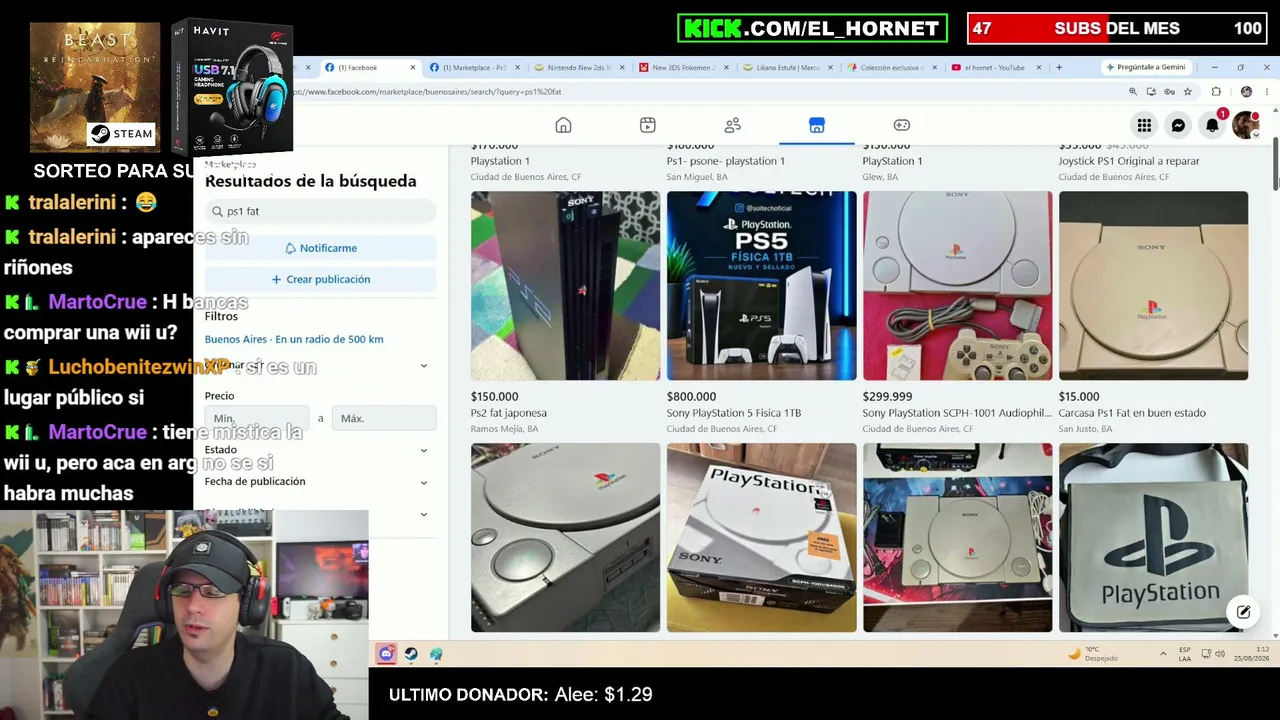Expand the collapsed filter below Fecha de publicación
1280x720 pixels.
[x=424, y=514]
